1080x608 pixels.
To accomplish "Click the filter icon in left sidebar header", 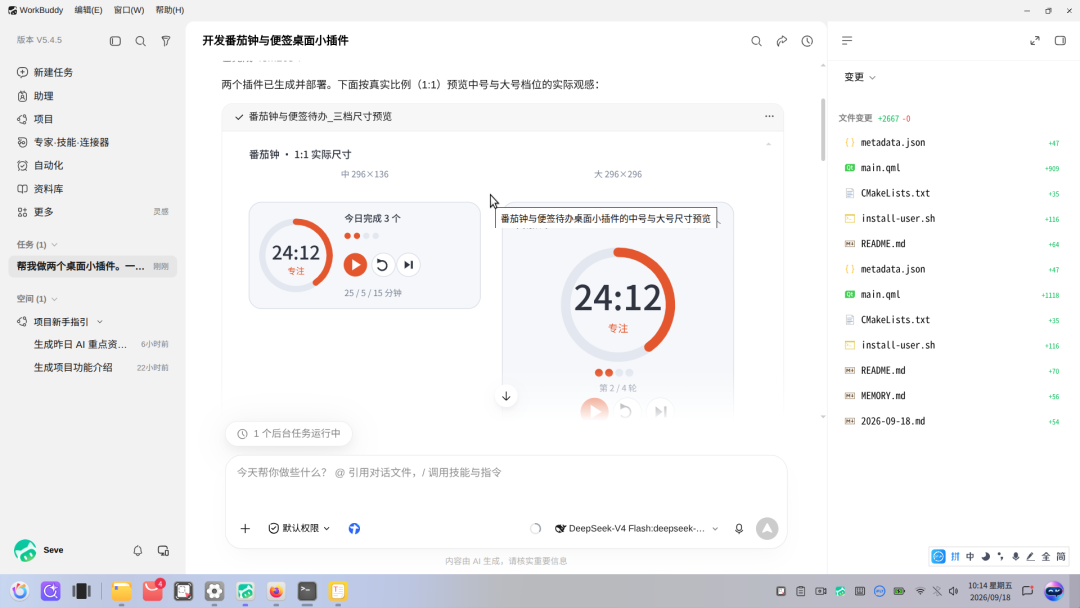I will click(166, 41).
